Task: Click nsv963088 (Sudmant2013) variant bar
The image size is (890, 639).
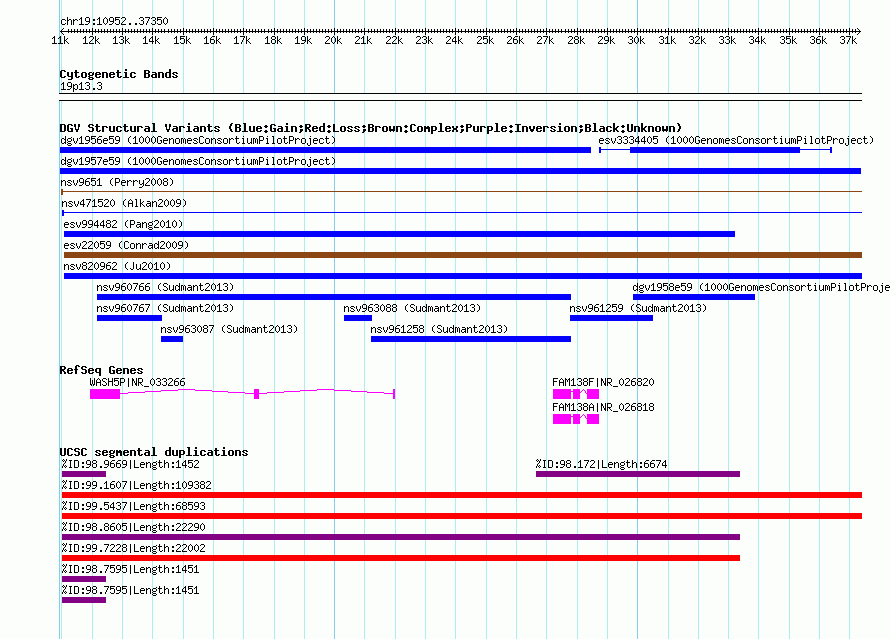Action: [x=358, y=318]
